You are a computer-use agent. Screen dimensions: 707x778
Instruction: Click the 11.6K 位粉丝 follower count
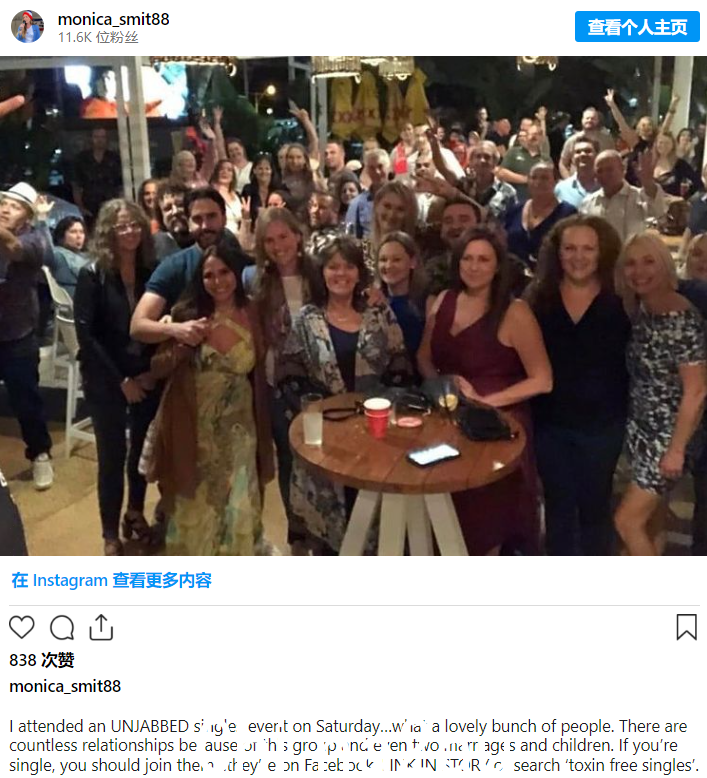click(x=98, y=37)
